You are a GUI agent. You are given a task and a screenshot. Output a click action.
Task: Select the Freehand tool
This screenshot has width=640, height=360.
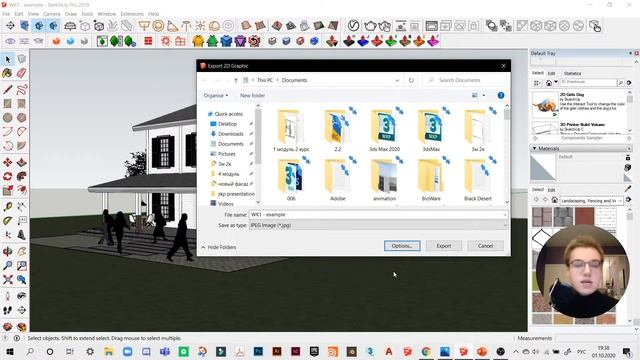22,89
